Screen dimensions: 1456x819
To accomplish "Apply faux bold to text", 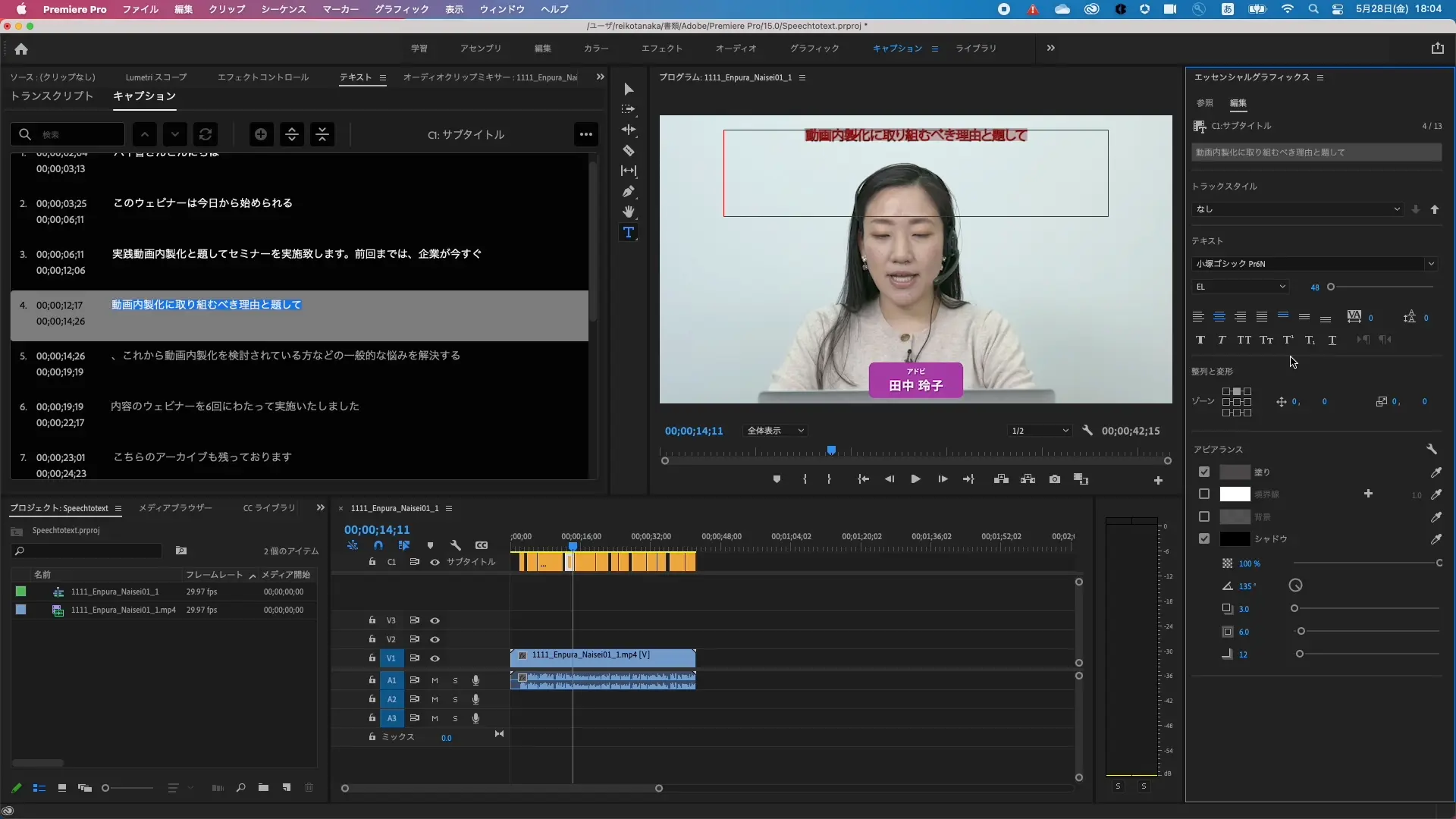I will 1200,340.
